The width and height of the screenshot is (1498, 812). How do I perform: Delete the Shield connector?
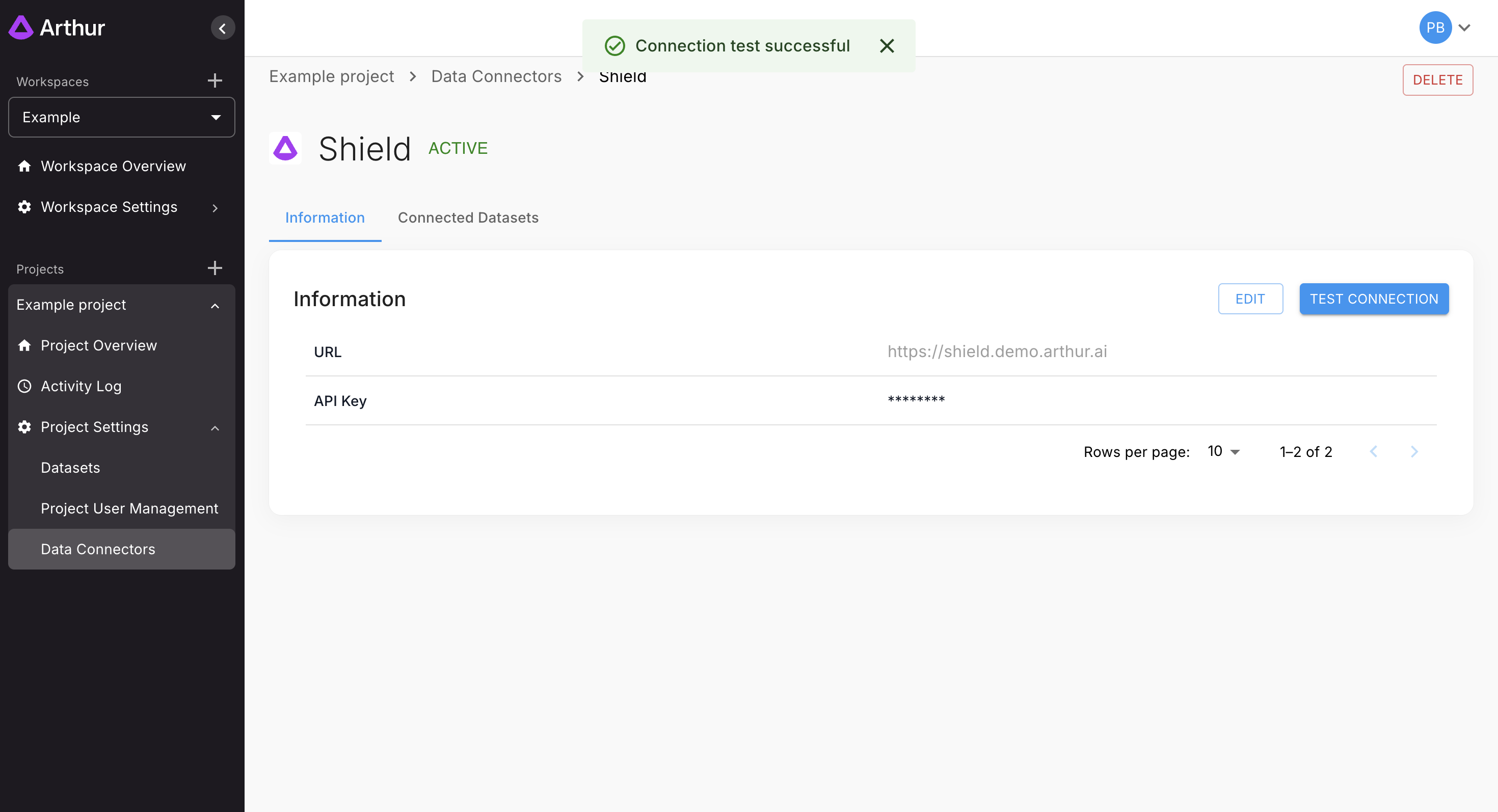[x=1437, y=79]
